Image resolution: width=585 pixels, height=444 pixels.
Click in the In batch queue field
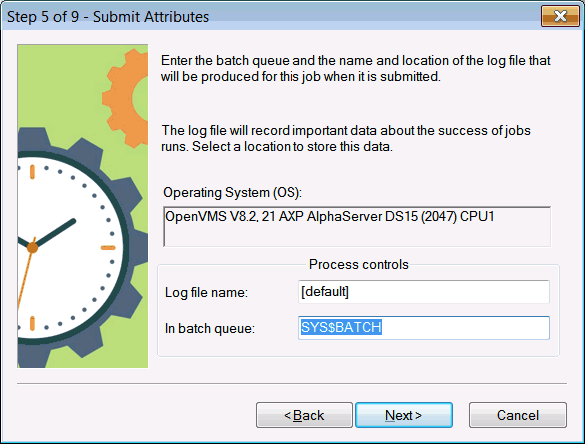[x=423, y=328]
